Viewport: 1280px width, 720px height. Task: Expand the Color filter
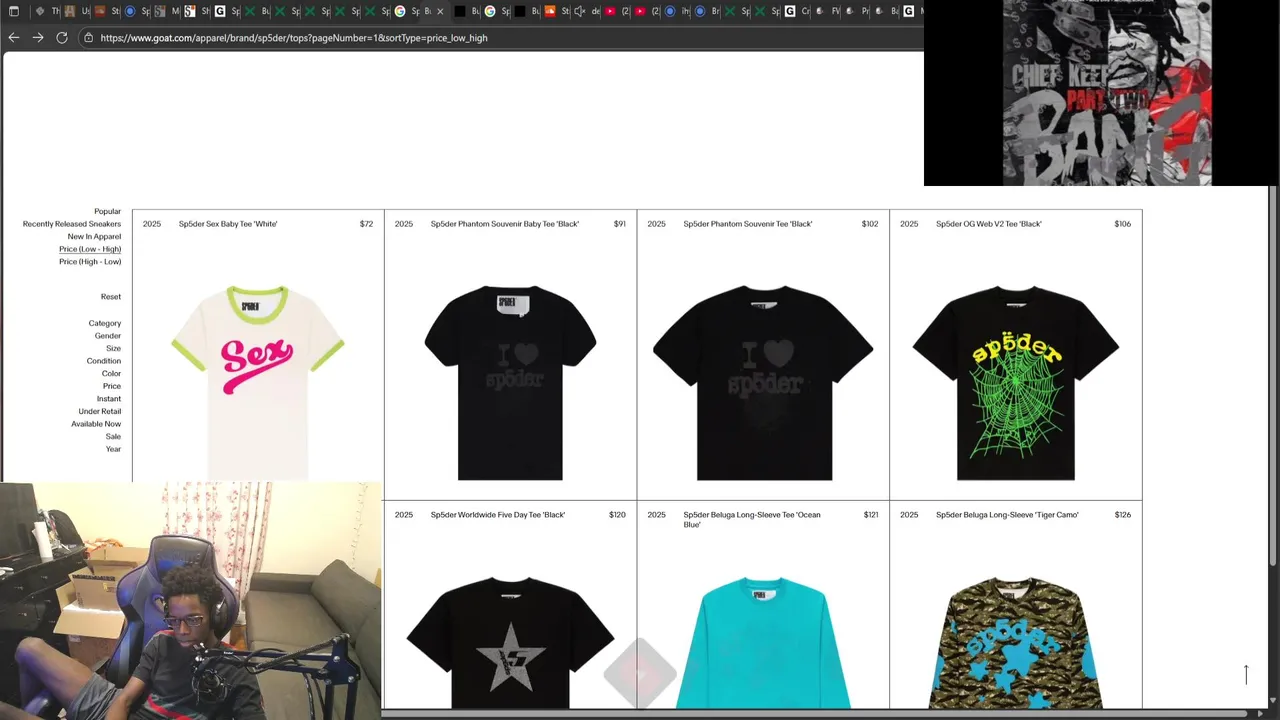click(x=111, y=374)
